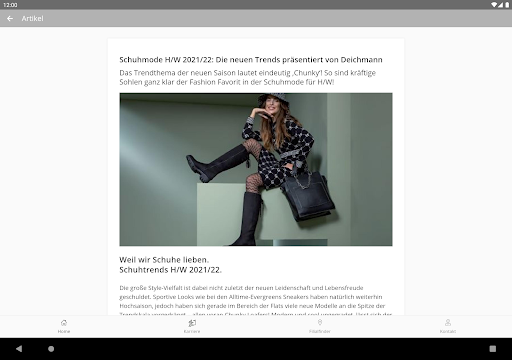Select the Filialfinder label in bottom navigation
Viewport: 512px width, 360px height.
[x=320, y=331]
